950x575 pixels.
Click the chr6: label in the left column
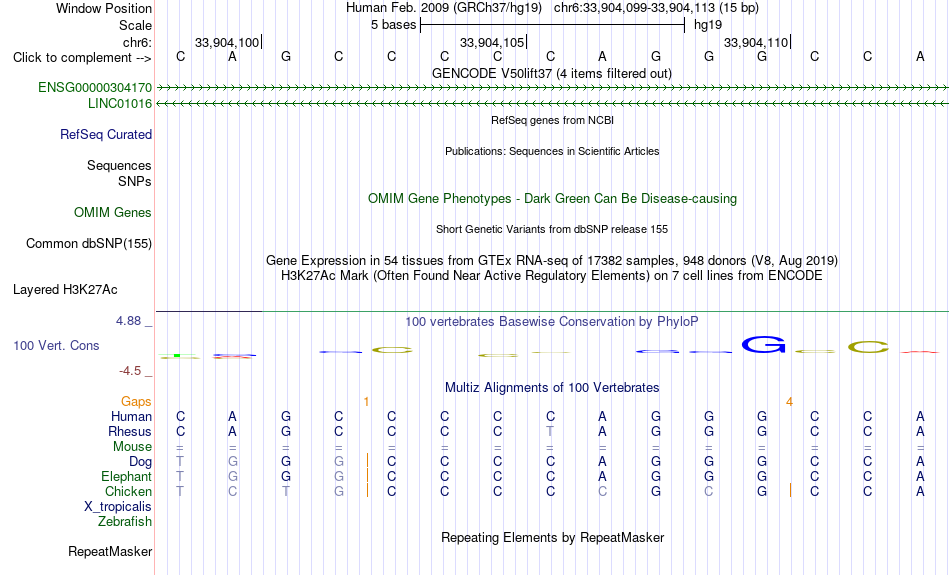click(138, 42)
